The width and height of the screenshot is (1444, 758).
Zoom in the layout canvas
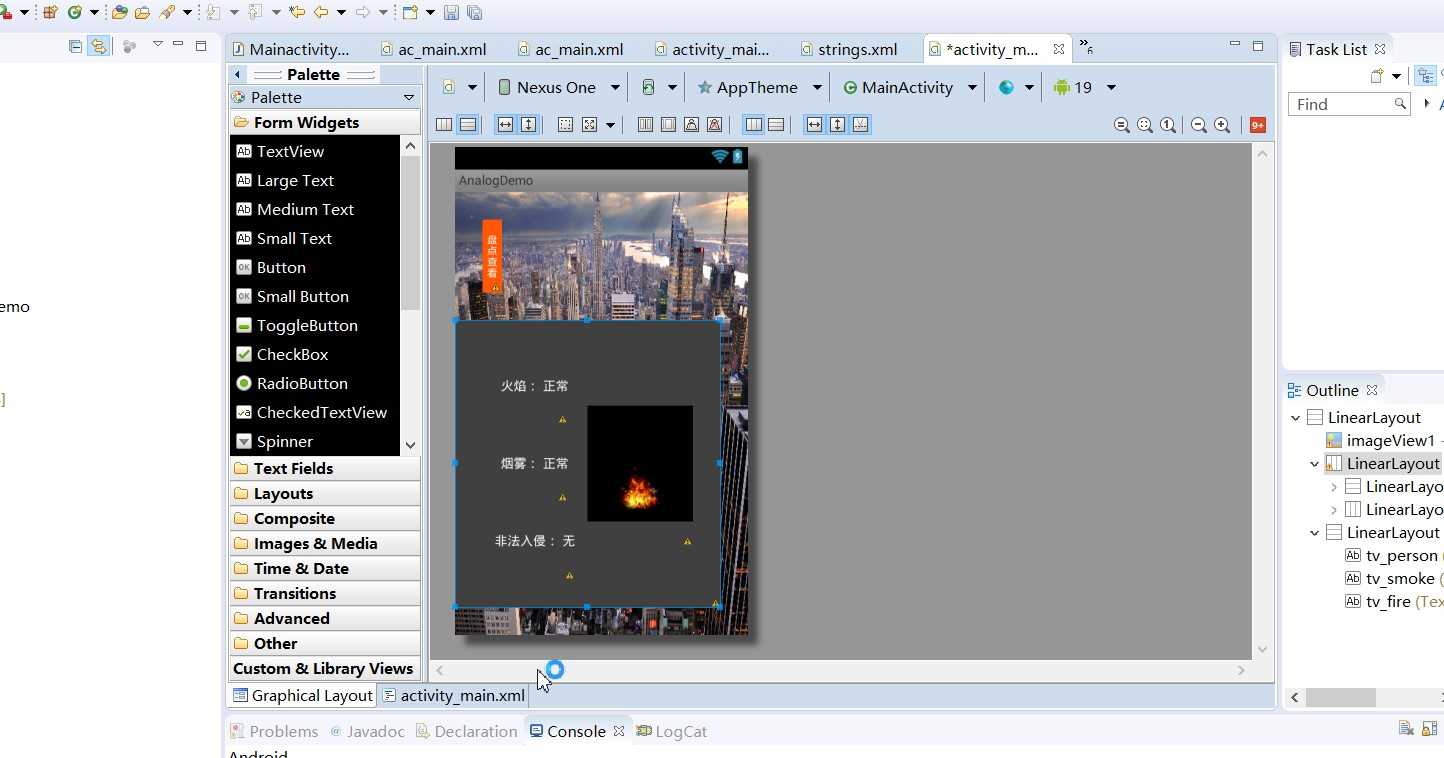click(1222, 125)
